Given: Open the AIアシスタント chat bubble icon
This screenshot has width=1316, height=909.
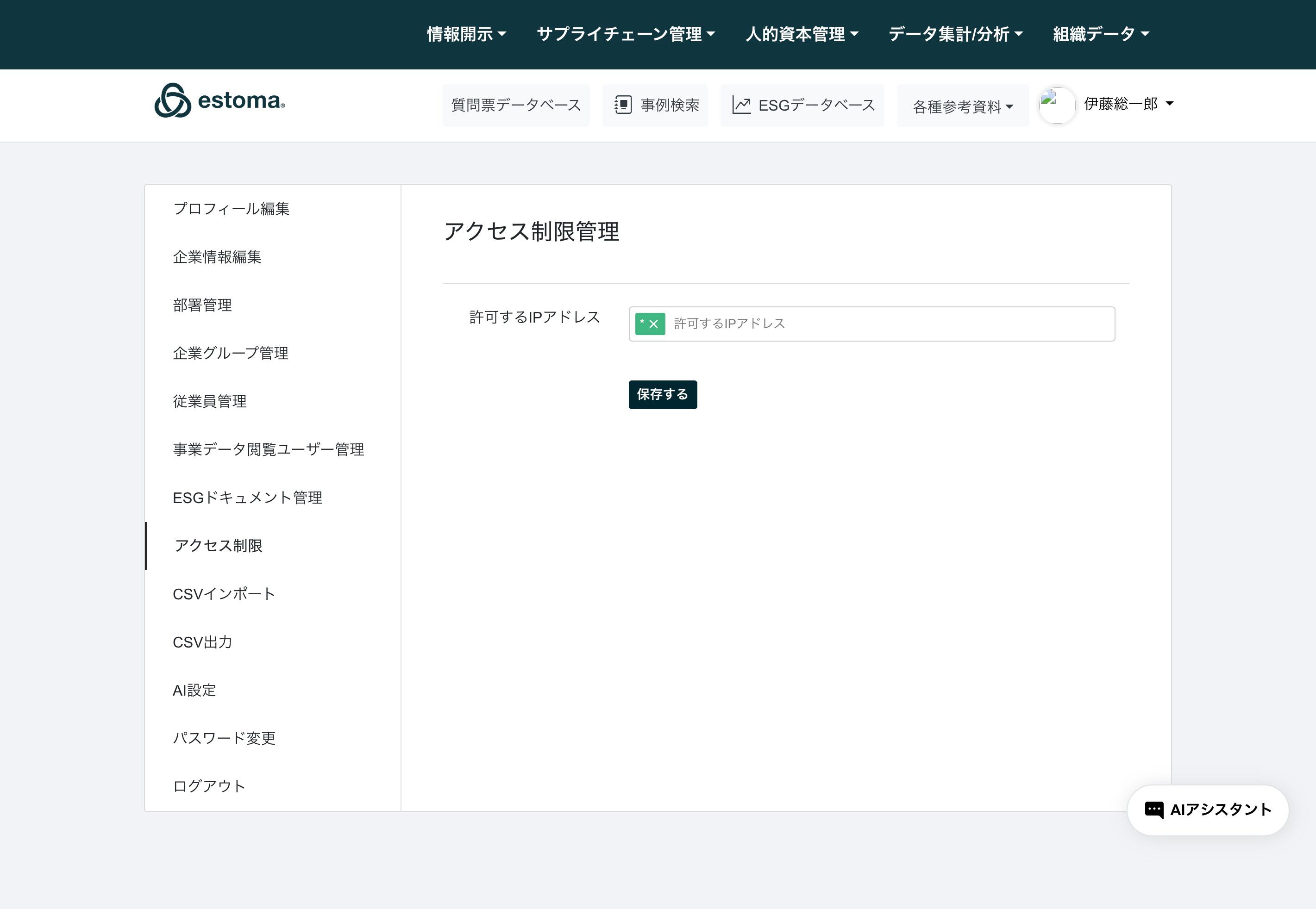Looking at the screenshot, I should 1153,809.
